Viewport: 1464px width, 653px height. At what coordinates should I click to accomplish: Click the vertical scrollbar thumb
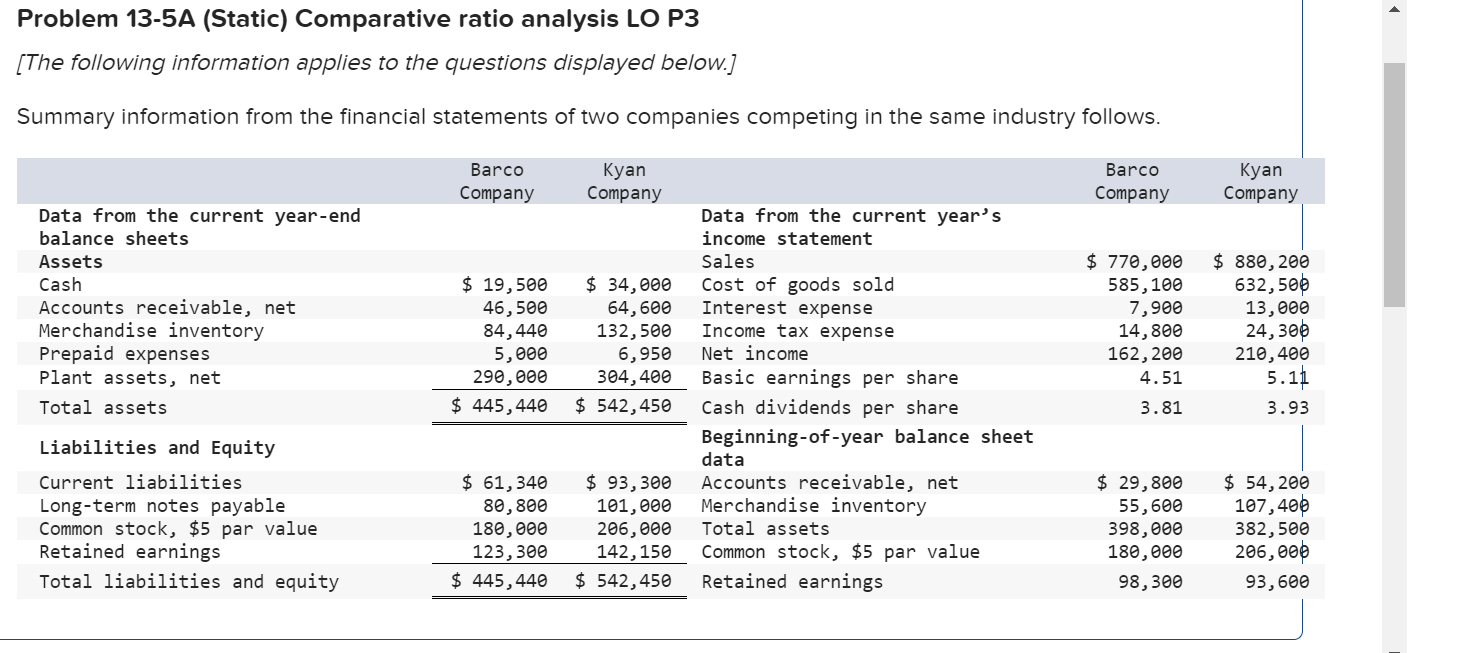[x=1395, y=184]
